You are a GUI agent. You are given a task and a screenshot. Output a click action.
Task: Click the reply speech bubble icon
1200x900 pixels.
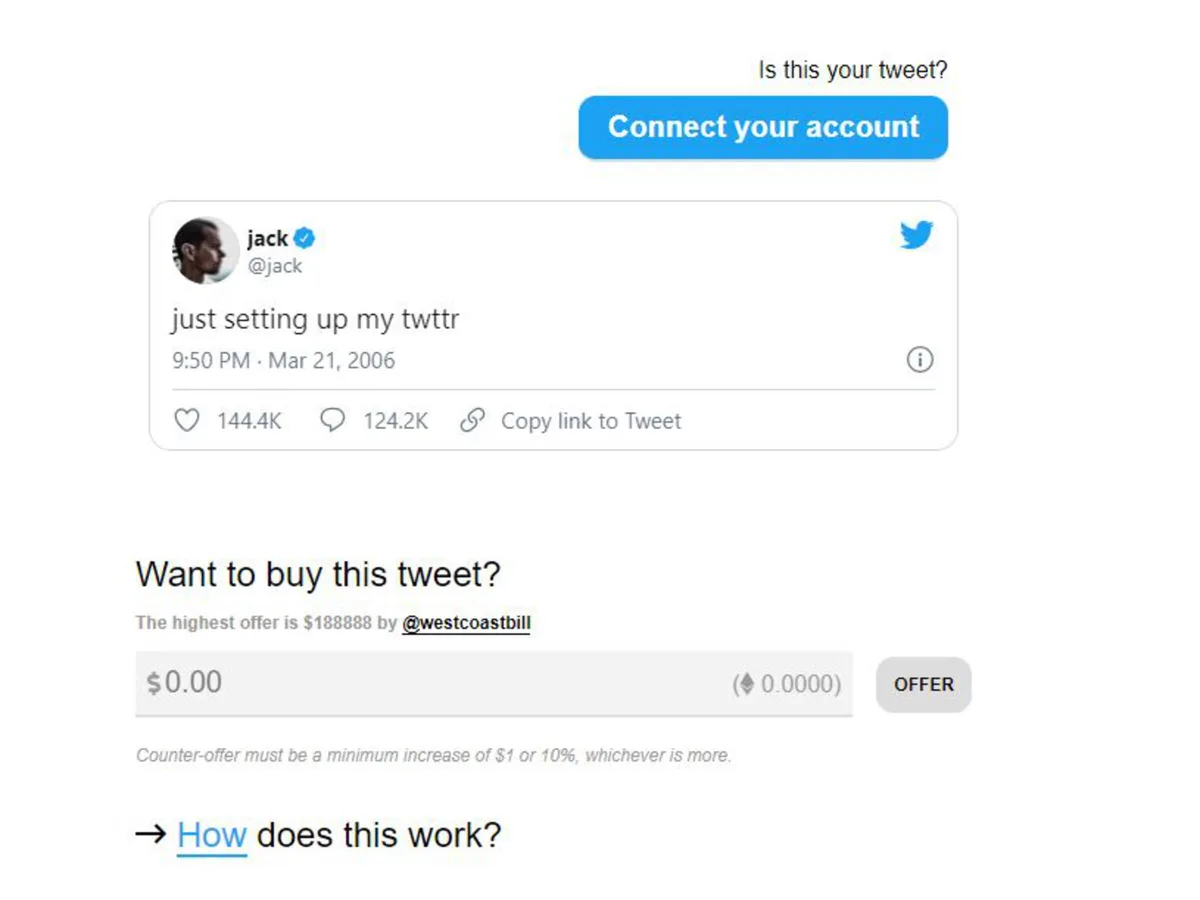pyautogui.click(x=333, y=421)
